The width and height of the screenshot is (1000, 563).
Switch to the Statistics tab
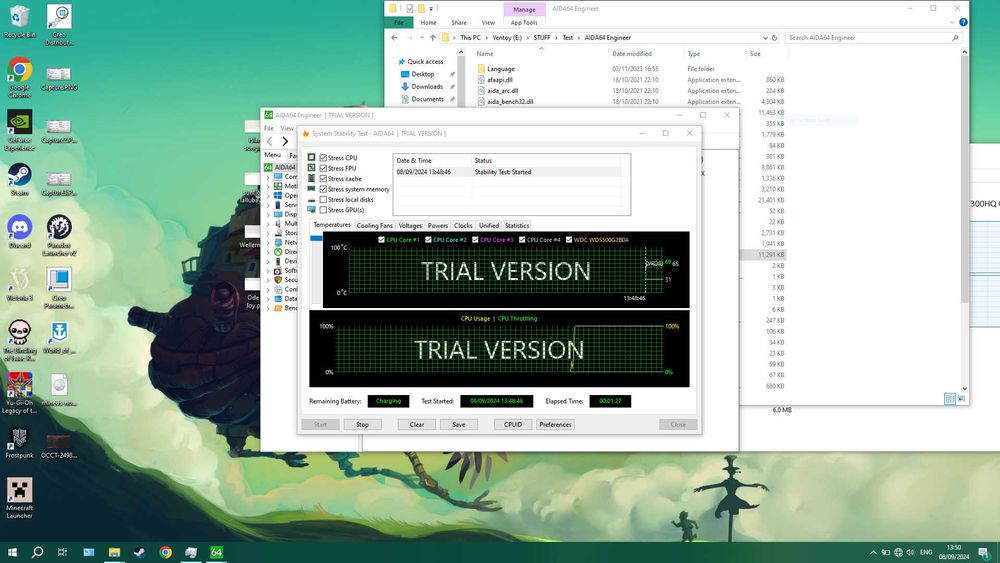click(517, 226)
